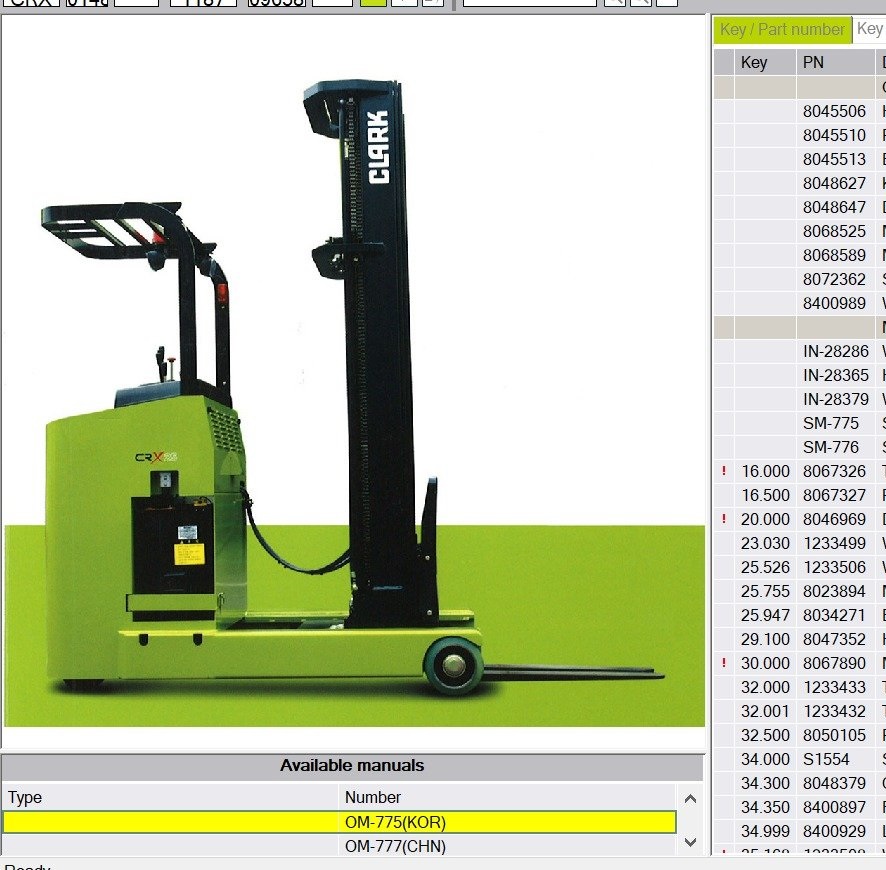This screenshot has height=870, width=886.
Task: Select part number 1233499
Action: point(834,543)
